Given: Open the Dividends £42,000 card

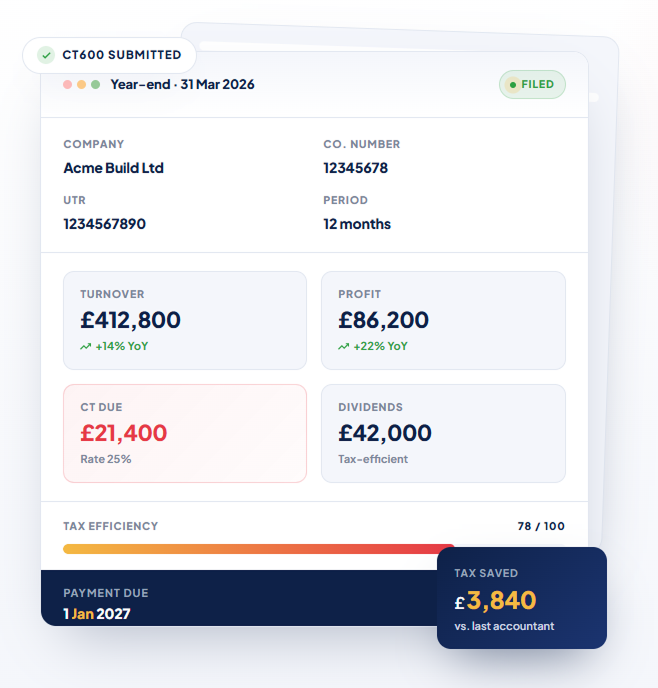Looking at the screenshot, I should pyautogui.click(x=443, y=434).
